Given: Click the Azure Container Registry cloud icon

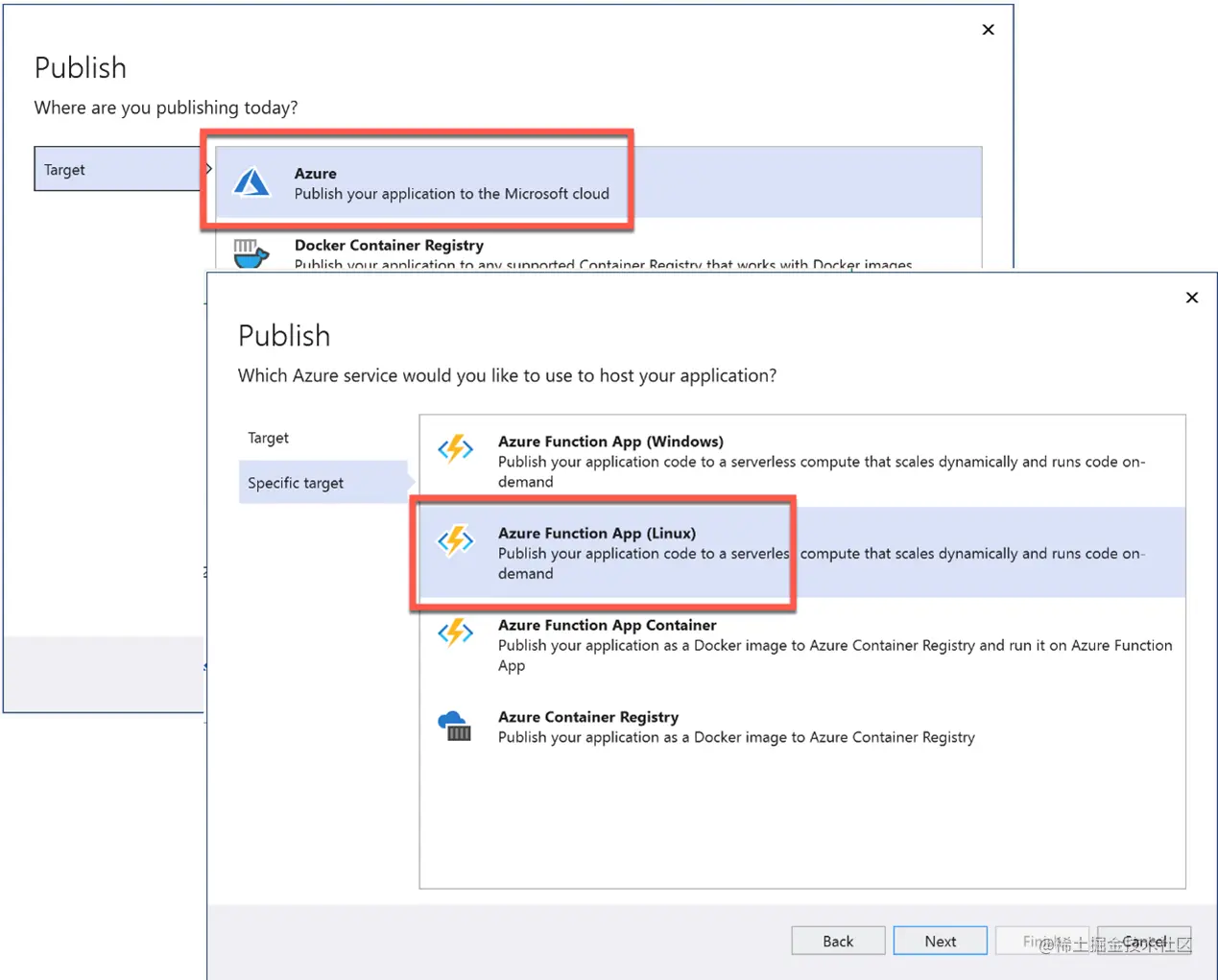Looking at the screenshot, I should [455, 726].
